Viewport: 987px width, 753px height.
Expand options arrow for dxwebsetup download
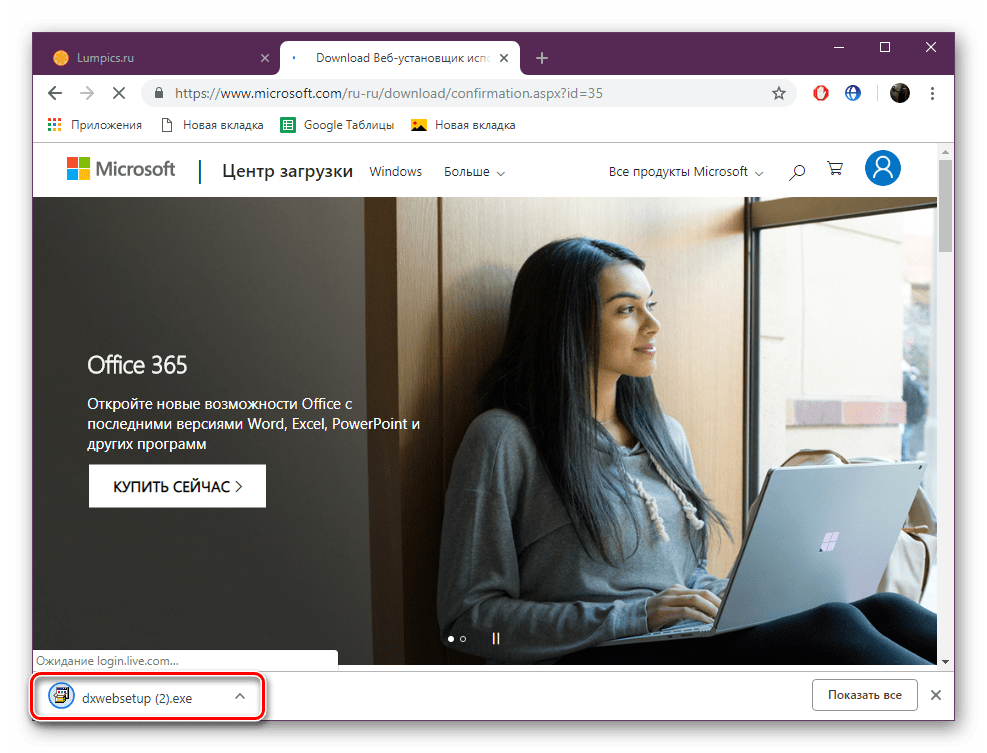(x=240, y=696)
